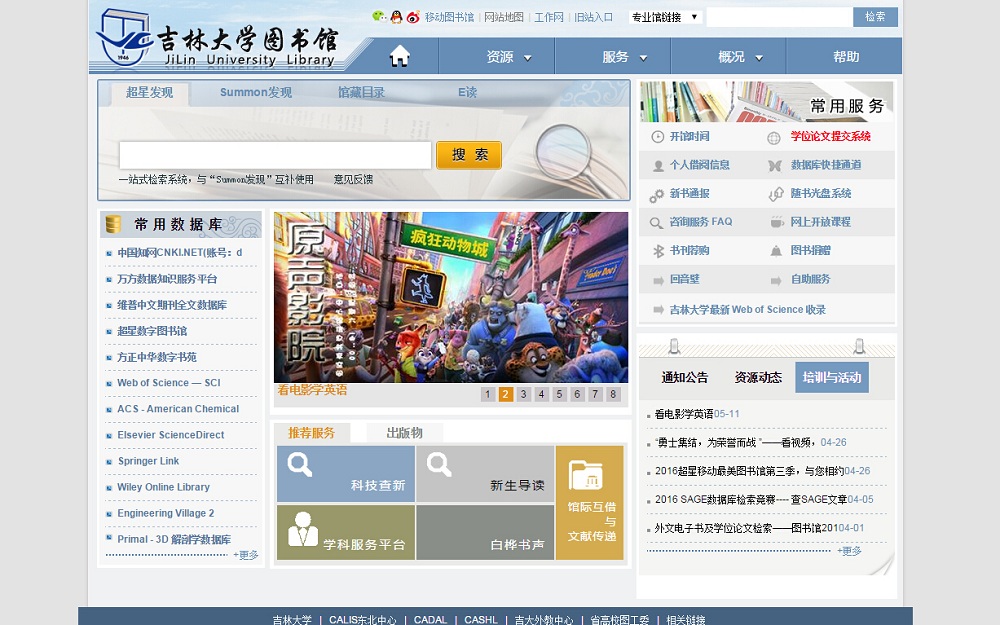Open the 专业馆链接 dropdown list
This screenshot has width=1000, height=625.
[x=665, y=17]
